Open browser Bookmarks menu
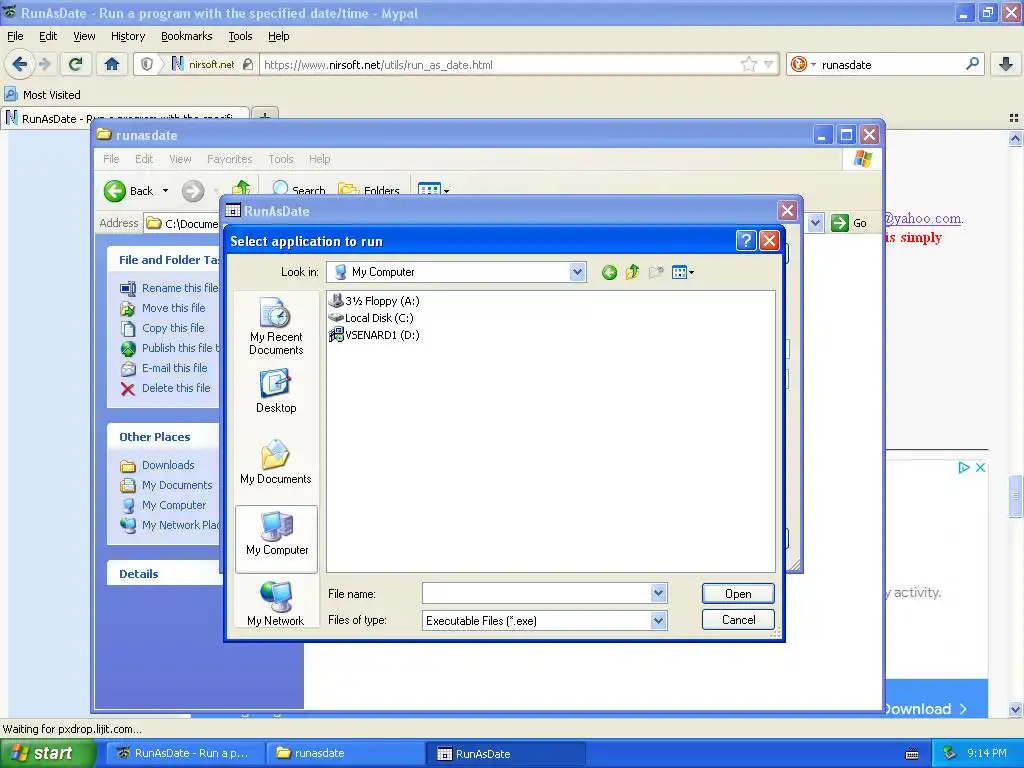The width and height of the screenshot is (1024, 768). 187,36
